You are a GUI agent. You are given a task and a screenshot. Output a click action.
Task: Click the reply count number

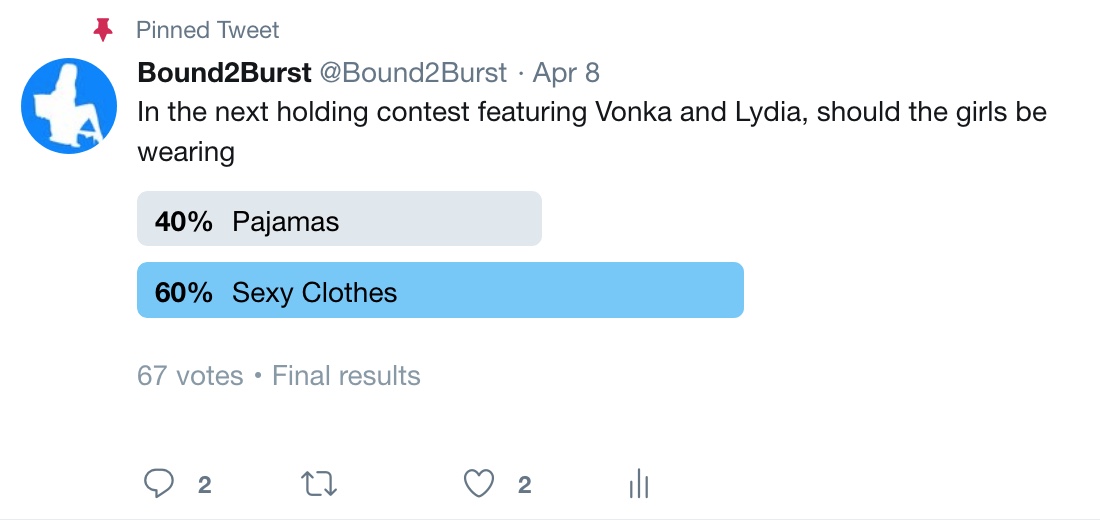(x=204, y=486)
